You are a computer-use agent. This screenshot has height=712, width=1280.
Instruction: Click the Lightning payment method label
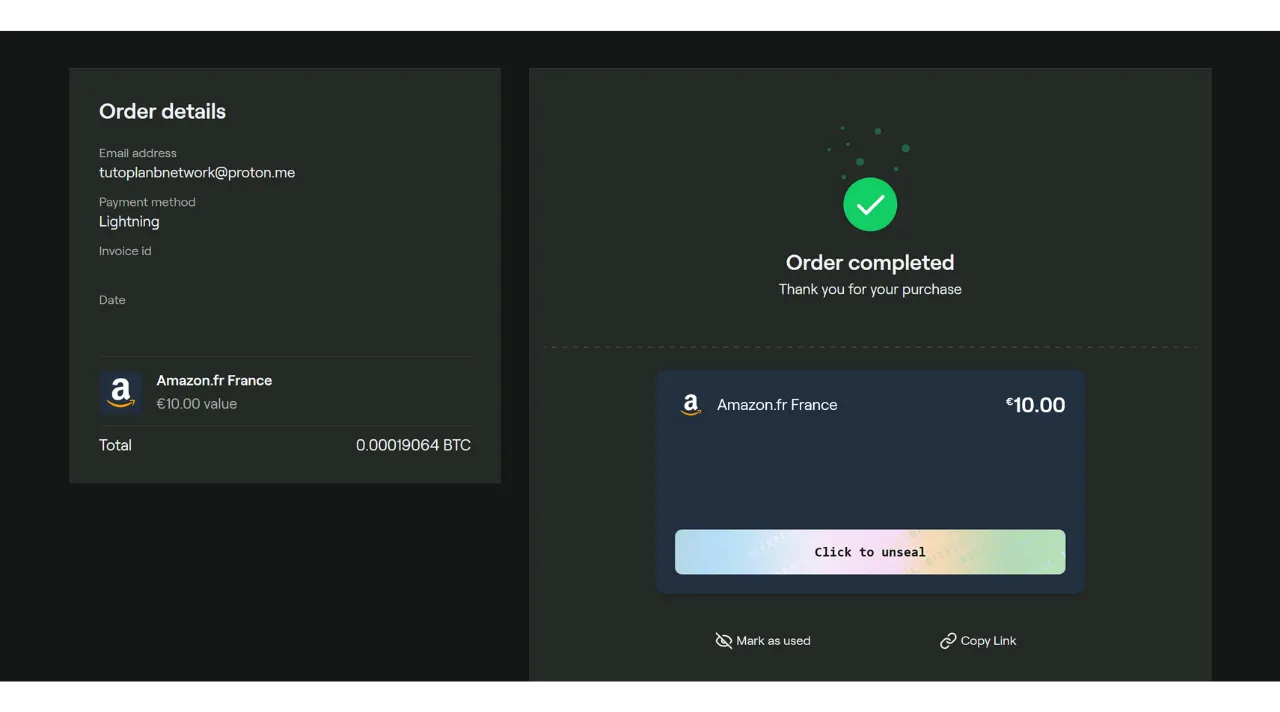click(129, 221)
